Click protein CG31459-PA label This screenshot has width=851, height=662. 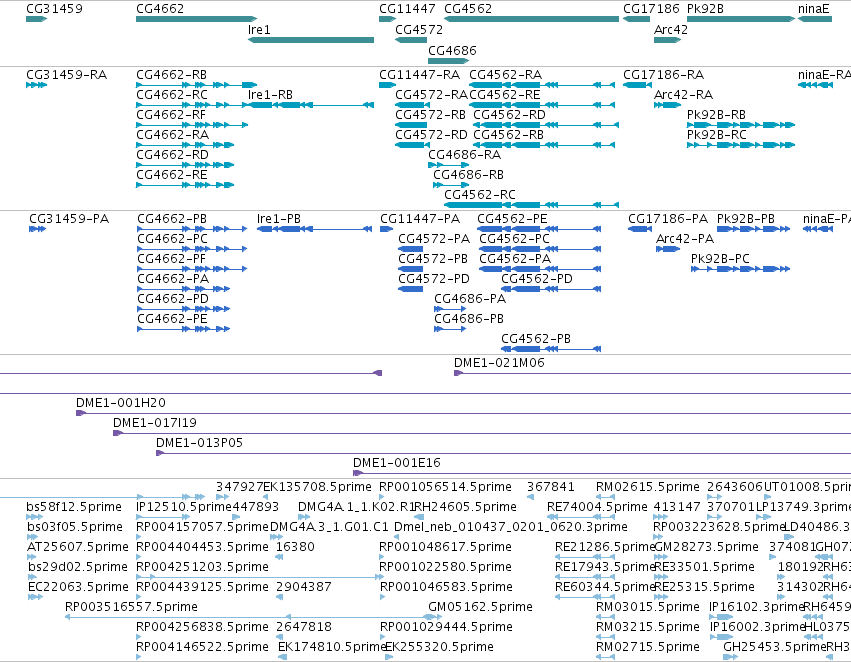[x=69, y=219]
